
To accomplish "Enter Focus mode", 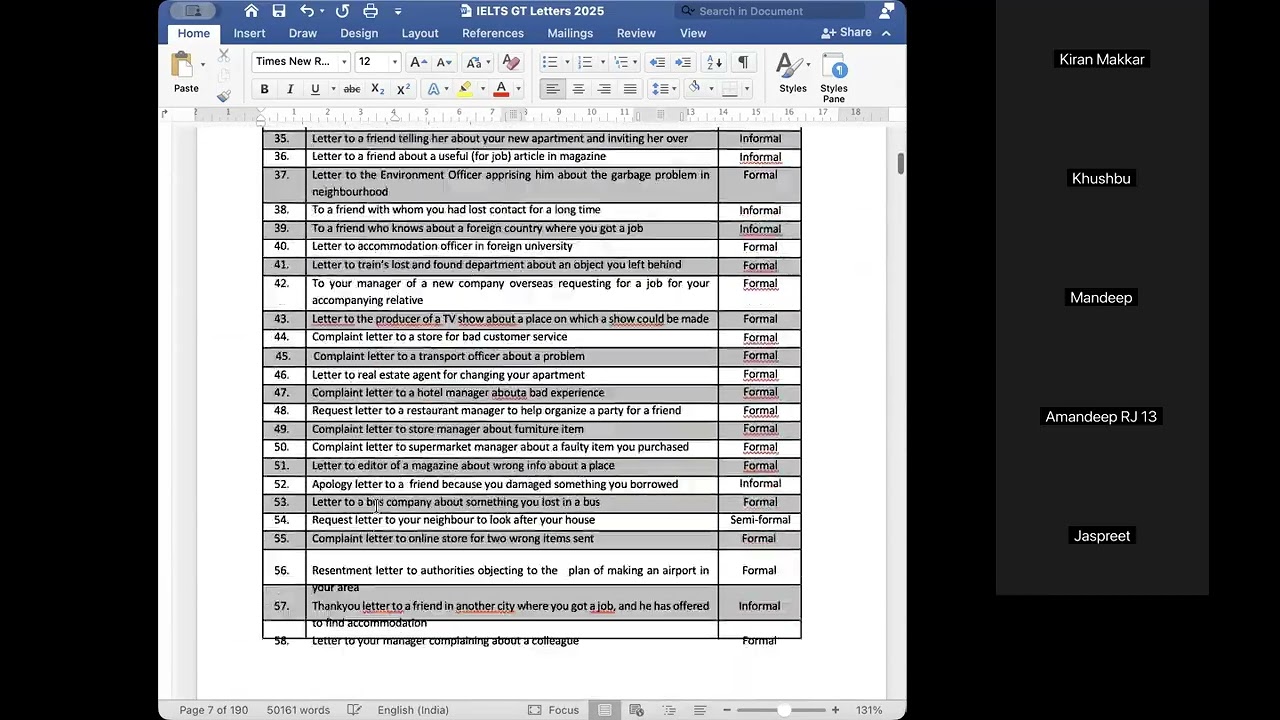I will [553, 710].
